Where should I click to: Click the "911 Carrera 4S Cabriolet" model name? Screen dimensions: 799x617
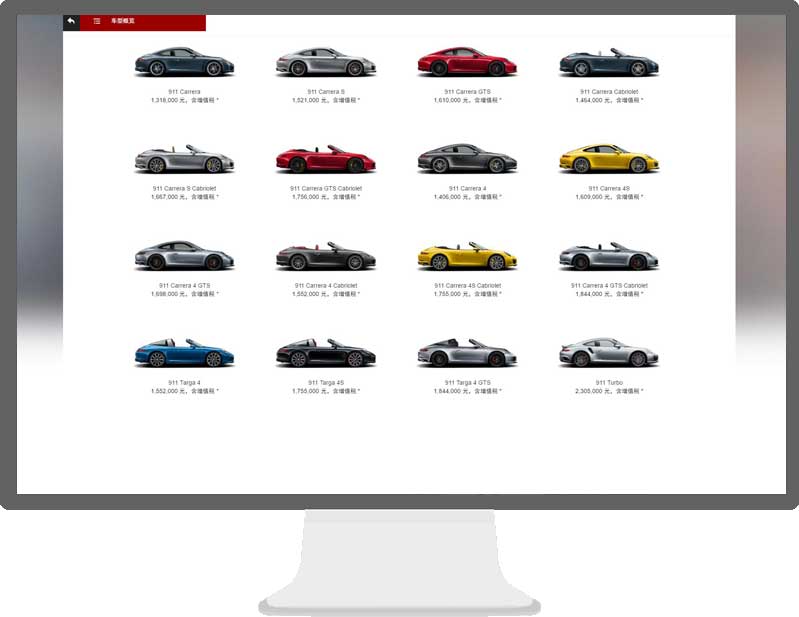467,286
